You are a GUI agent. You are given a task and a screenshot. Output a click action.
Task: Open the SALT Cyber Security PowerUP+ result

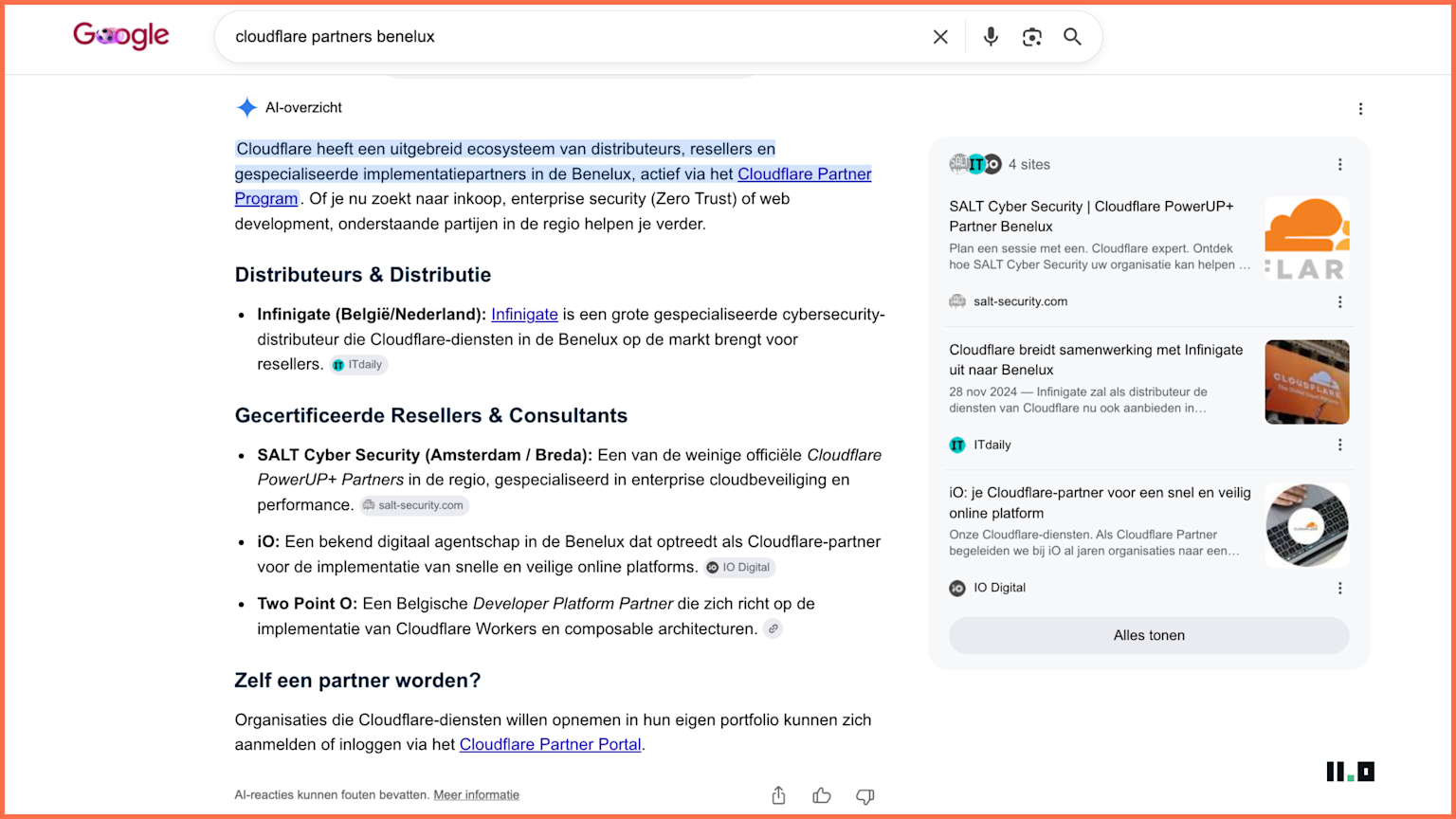coord(1091,216)
